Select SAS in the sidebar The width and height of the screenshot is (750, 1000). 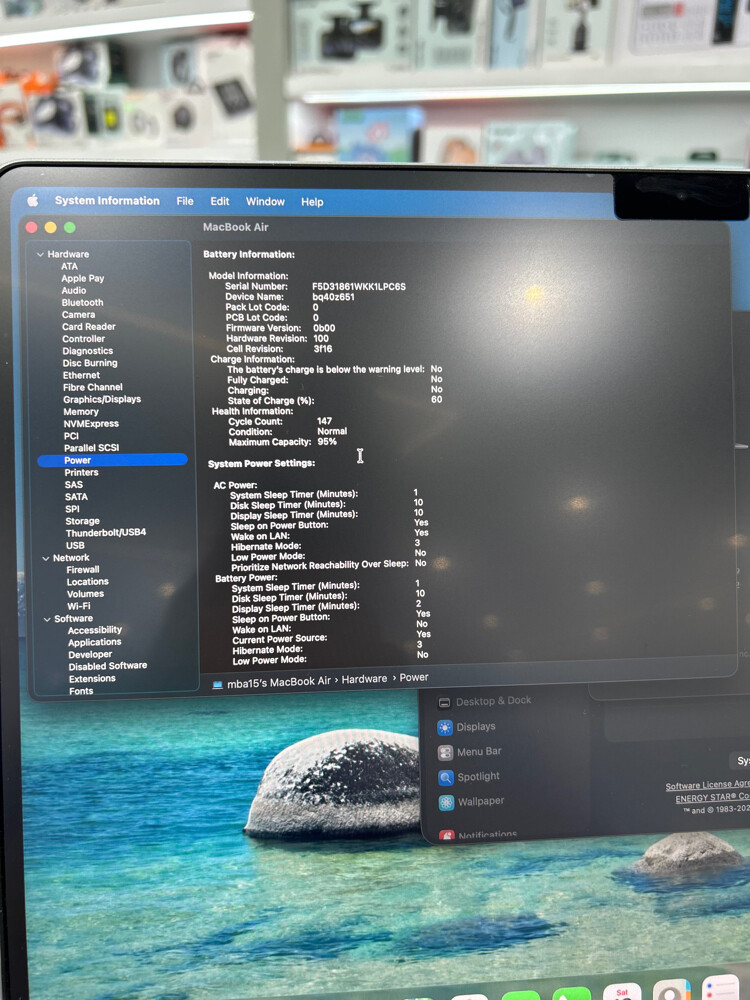pos(73,485)
